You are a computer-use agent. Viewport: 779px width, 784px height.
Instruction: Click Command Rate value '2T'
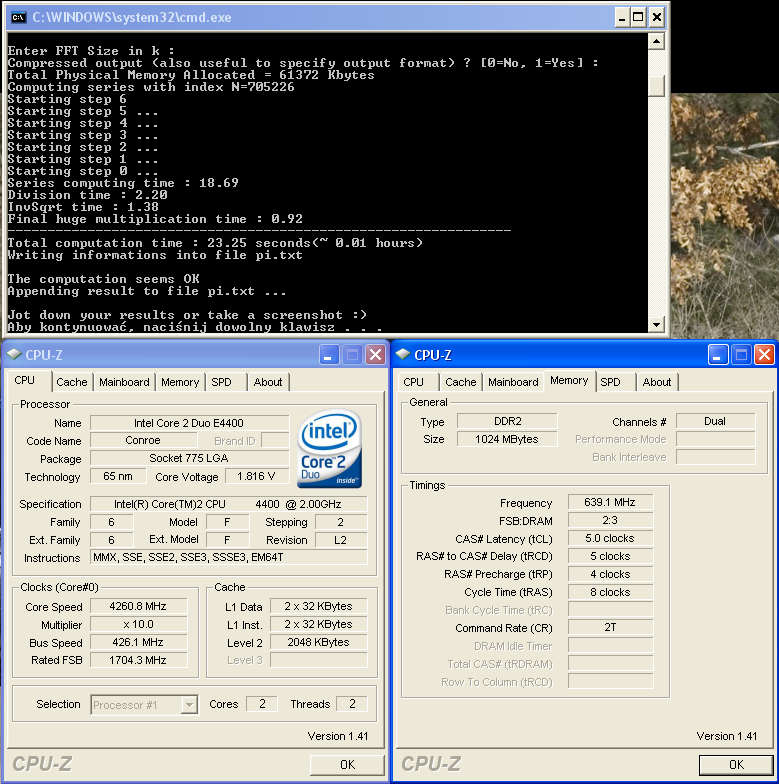tap(610, 627)
